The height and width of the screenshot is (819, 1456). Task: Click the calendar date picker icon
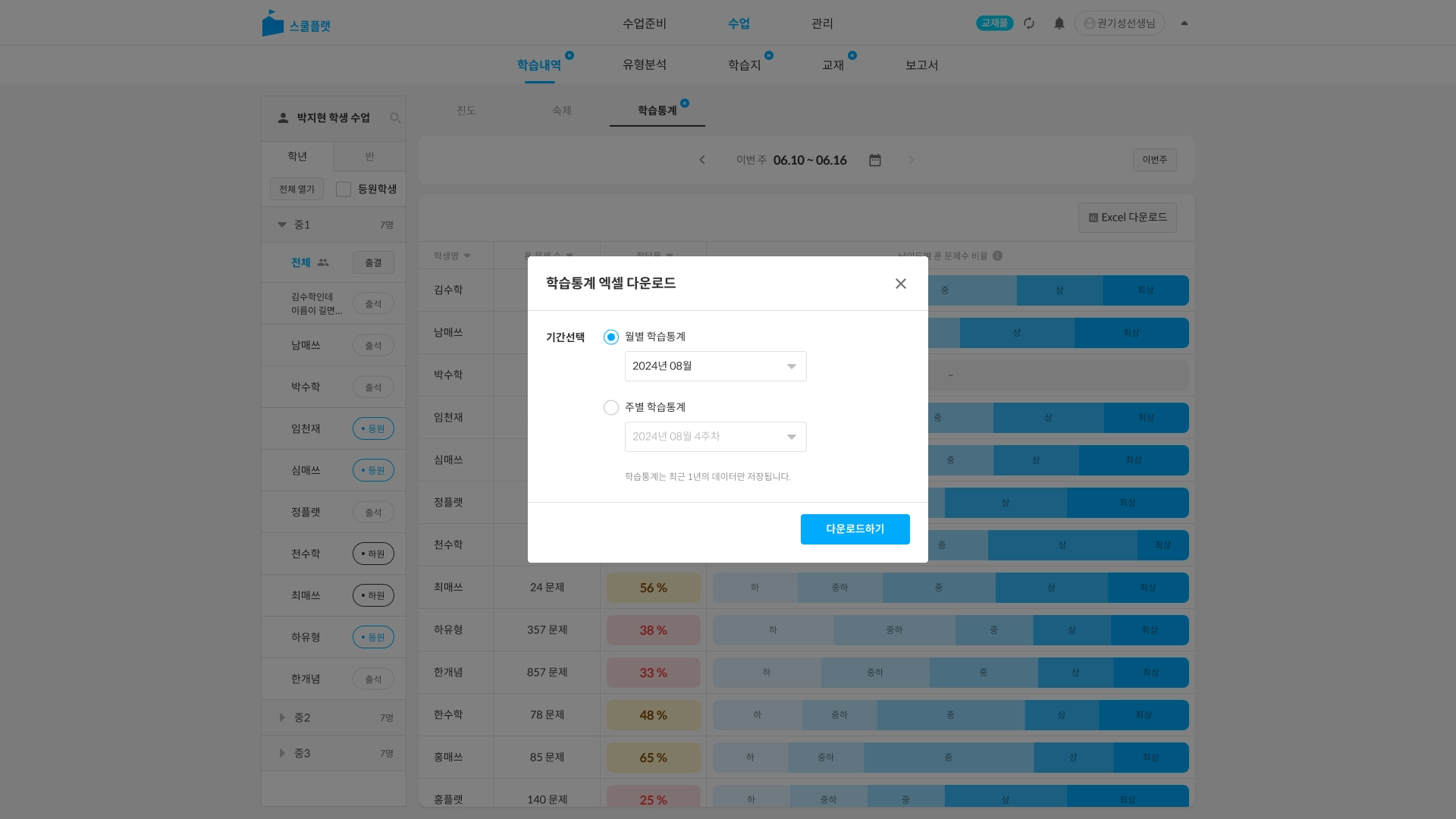click(875, 160)
